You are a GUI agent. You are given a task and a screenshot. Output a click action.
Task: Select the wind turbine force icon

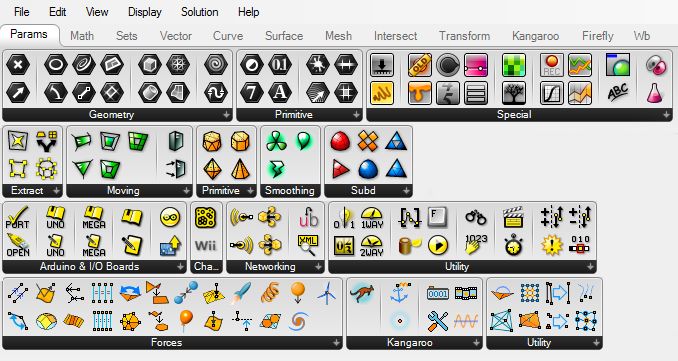(x=326, y=293)
